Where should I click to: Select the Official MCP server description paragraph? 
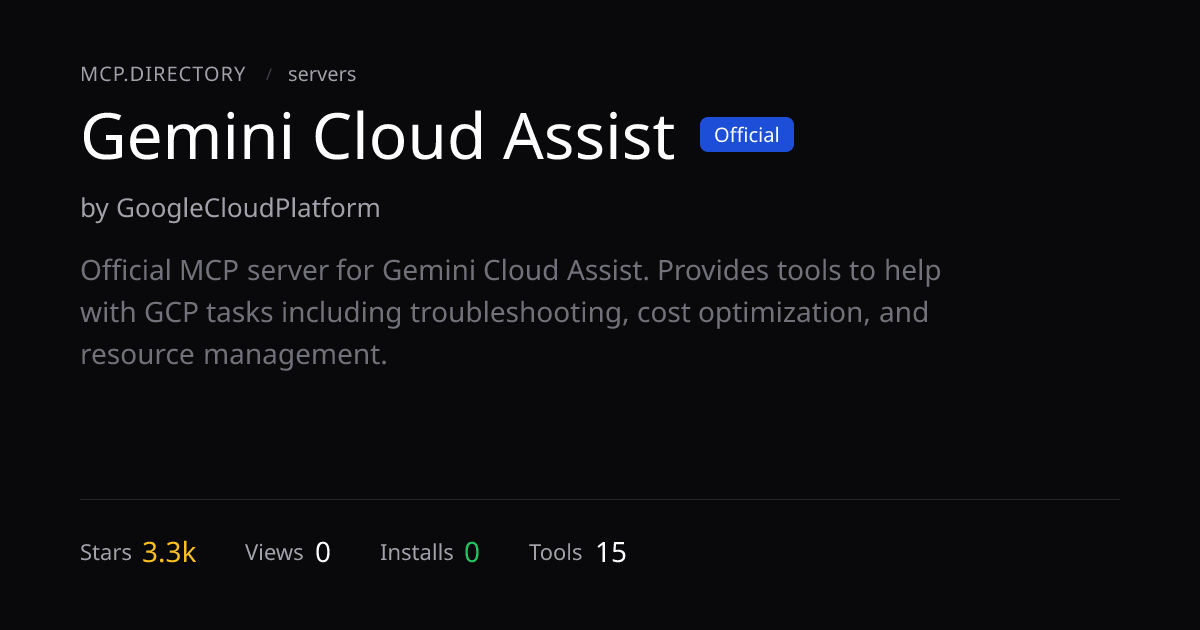[510, 312]
